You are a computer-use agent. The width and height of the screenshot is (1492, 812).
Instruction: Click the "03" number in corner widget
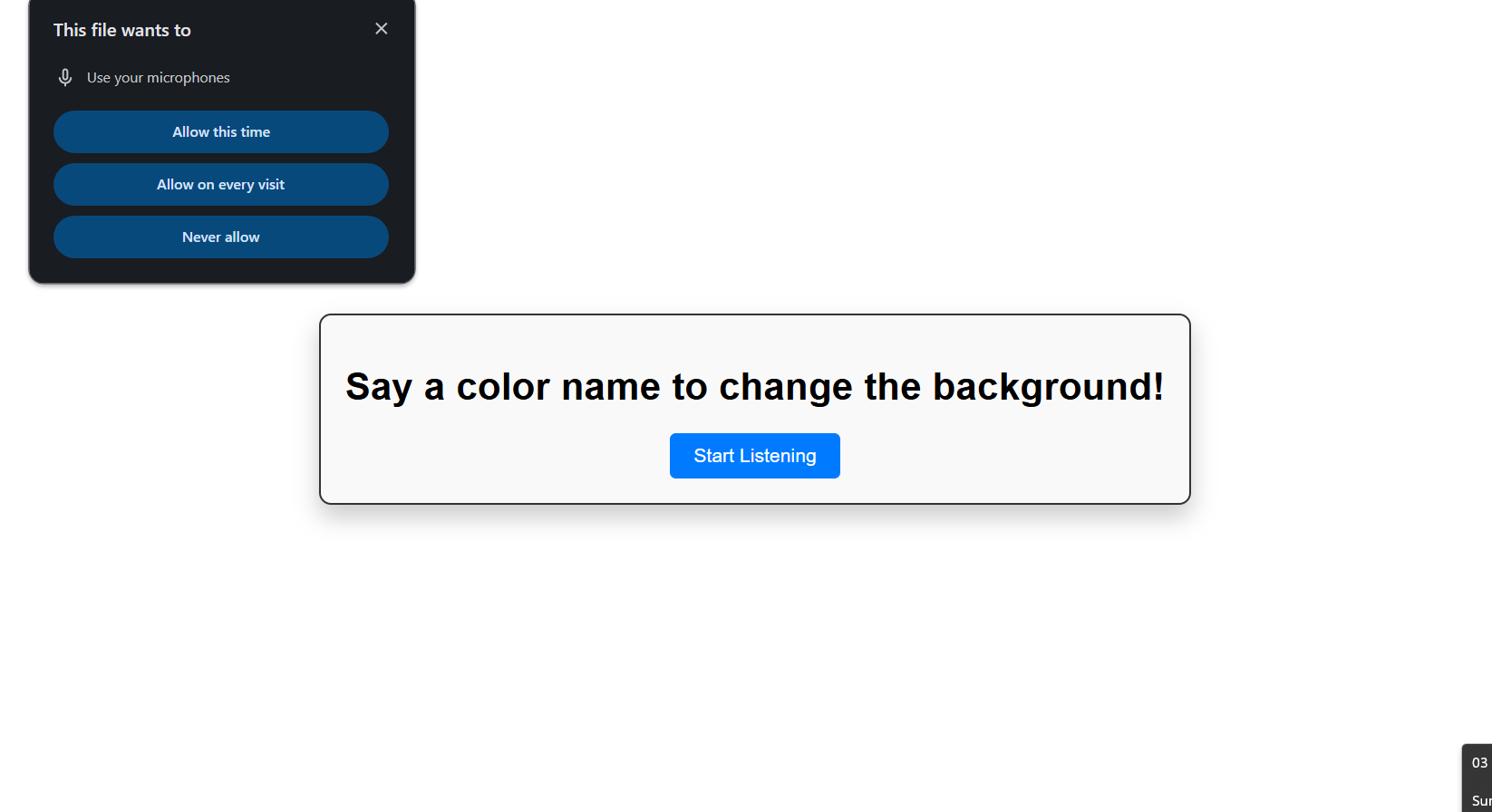pos(1480,763)
